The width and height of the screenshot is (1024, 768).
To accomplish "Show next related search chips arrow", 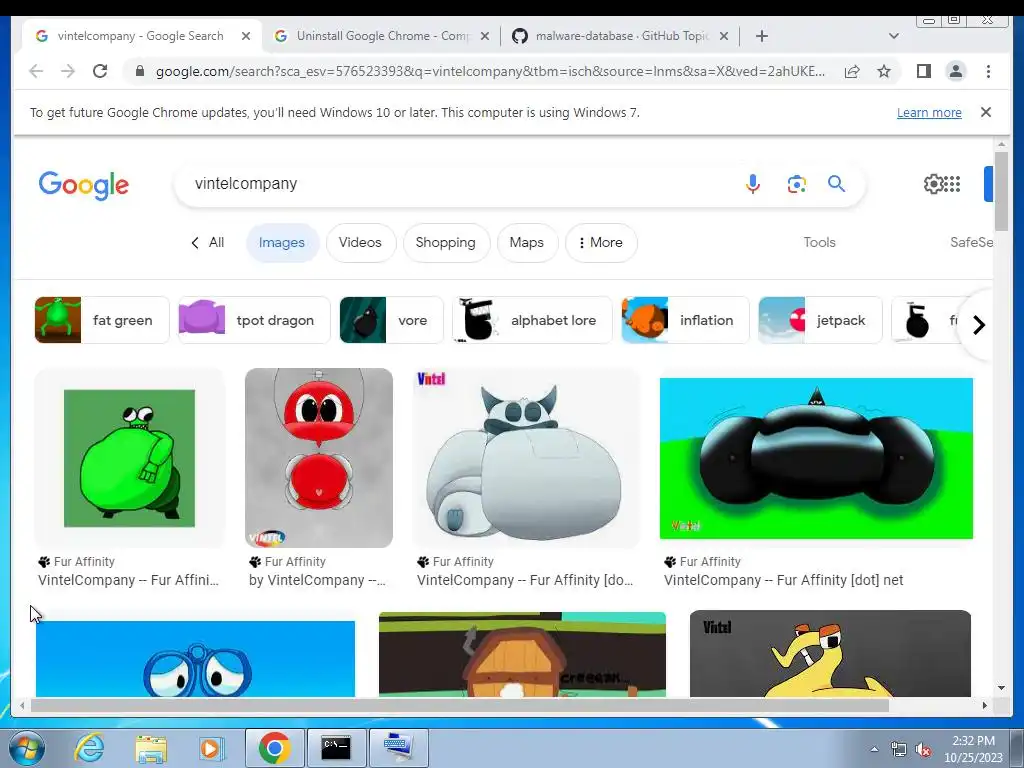I will (978, 325).
